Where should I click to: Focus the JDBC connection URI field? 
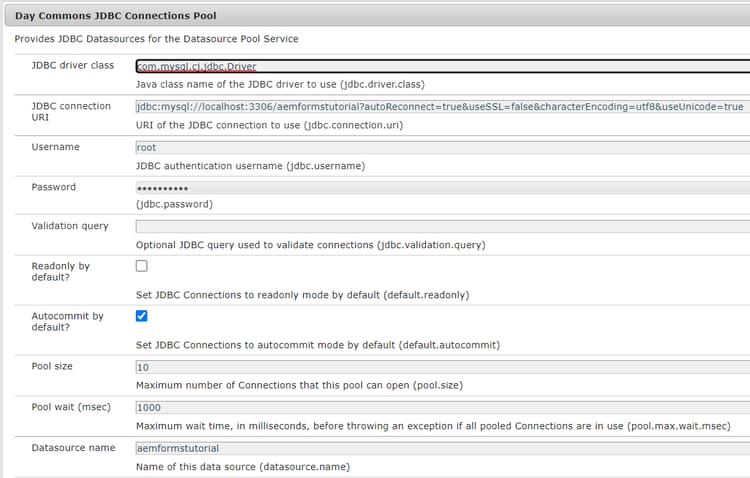click(x=440, y=106)
